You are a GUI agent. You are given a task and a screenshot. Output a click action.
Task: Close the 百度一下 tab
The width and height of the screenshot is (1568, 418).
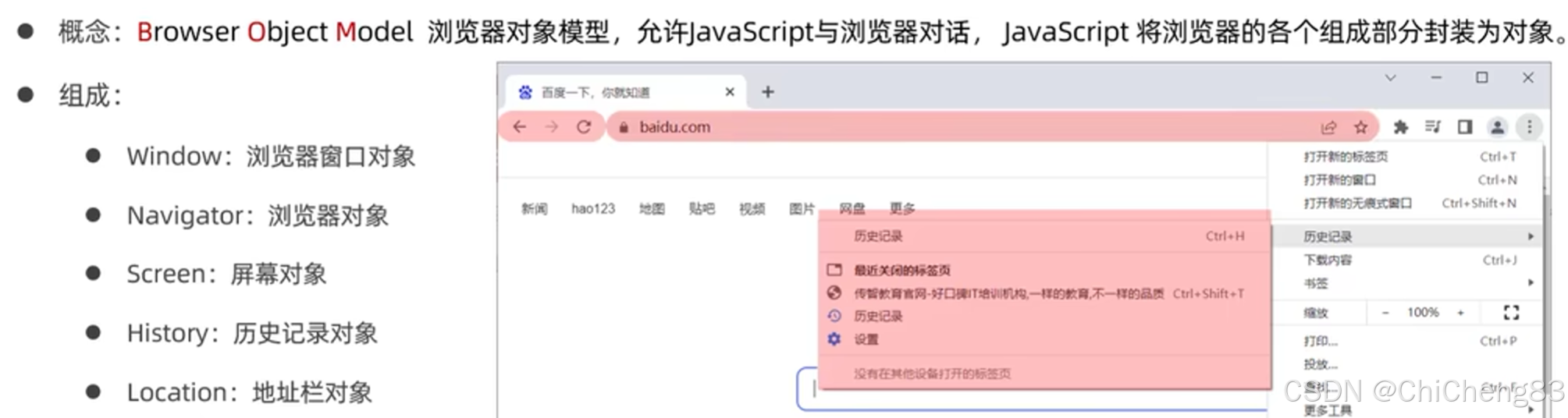click(x=730, y=92)
